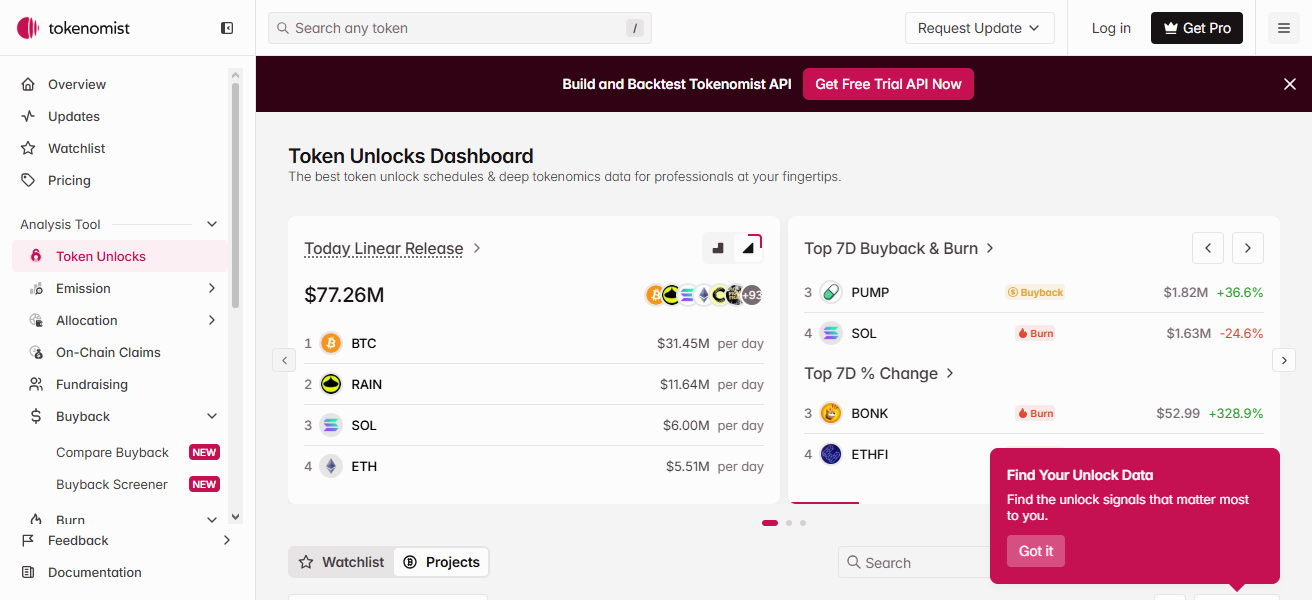1312x600 pixels.
Task: Switch to the Projects tab
Action: (x=441, y=562)
